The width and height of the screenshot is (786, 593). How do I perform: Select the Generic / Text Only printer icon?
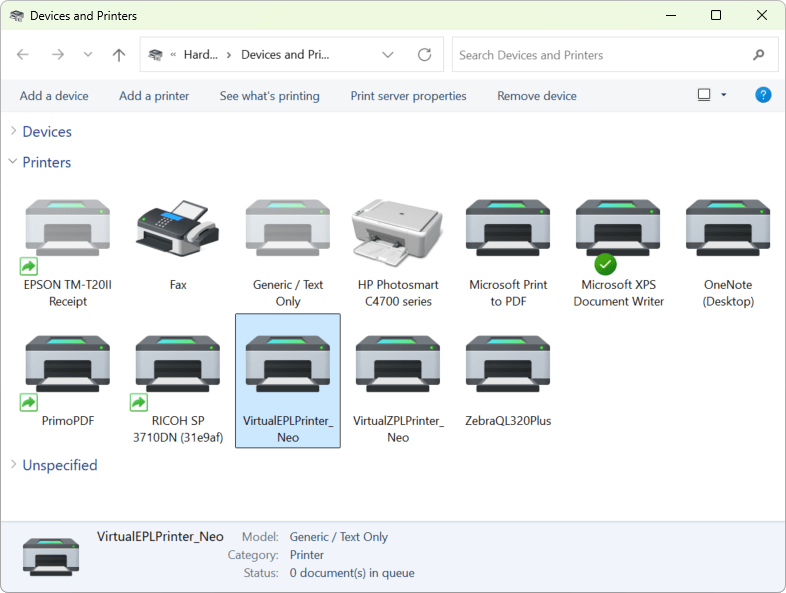click(288, 229)
